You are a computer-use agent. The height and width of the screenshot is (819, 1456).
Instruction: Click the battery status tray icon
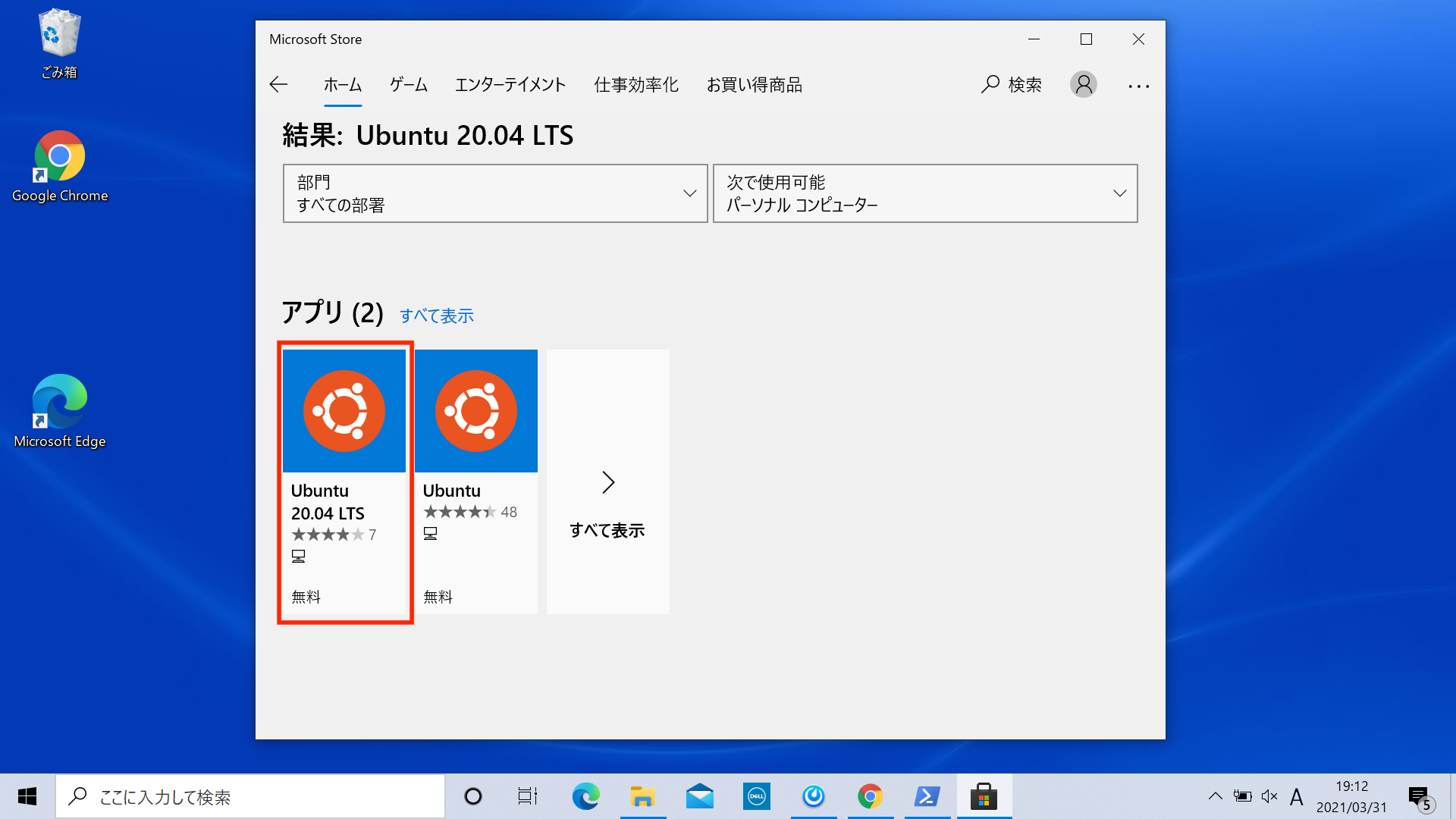1242,796
